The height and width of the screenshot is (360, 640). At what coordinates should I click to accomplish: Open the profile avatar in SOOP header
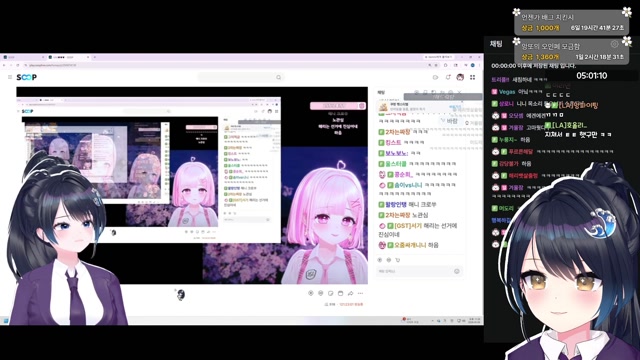pyautogui.click(x=460, y=77)
